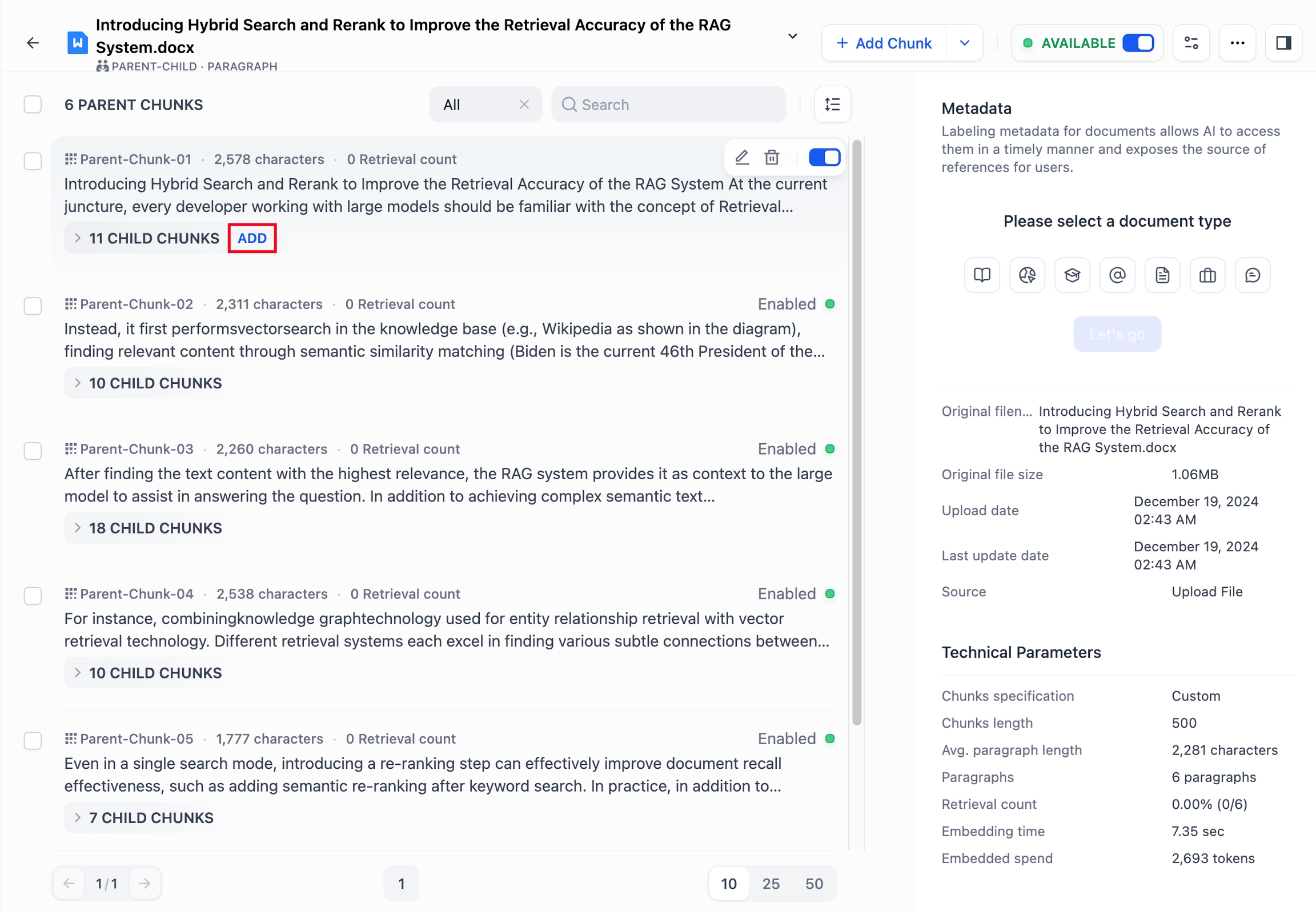The width and height of the screenshot is (1316, 911).
Task: Open the Add Chunk dropdown arrow
Action: pyautogui.click(x=964, y=43)
